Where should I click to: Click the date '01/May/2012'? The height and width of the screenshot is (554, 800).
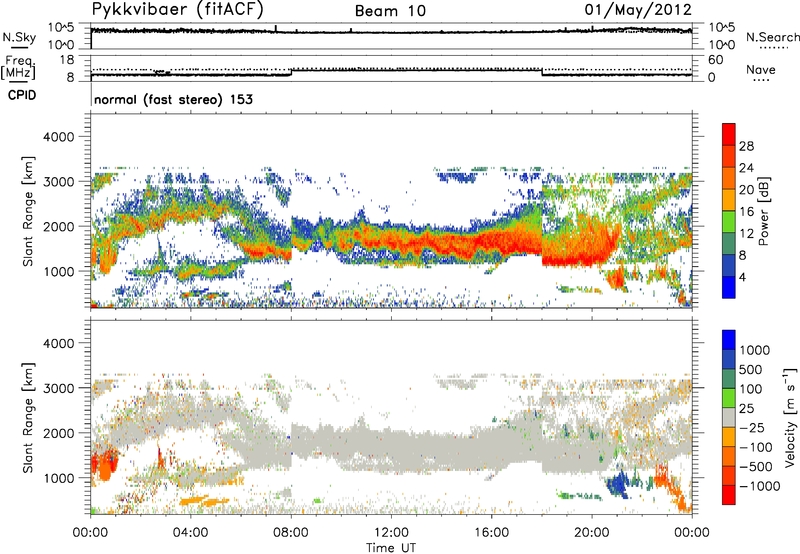point(638,10)
